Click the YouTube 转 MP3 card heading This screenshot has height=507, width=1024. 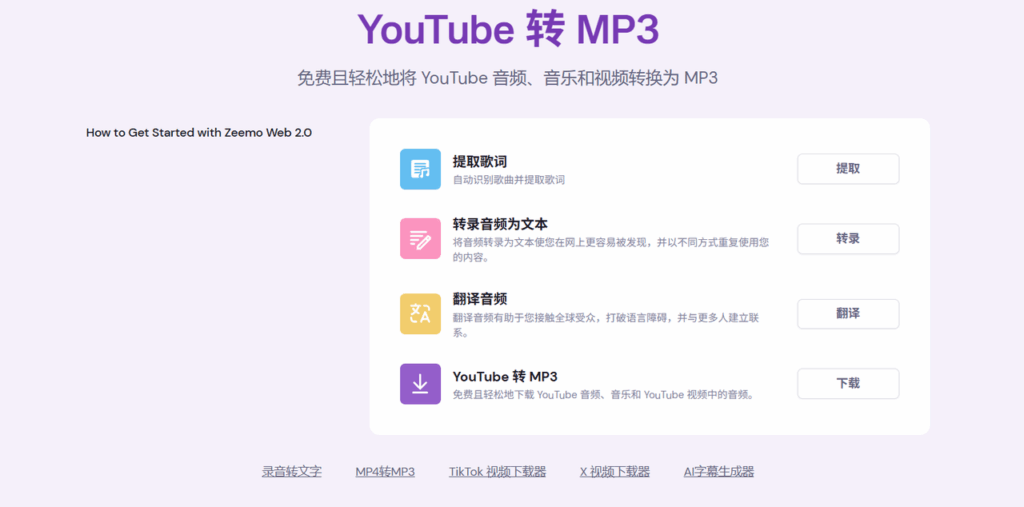(505, 376)
